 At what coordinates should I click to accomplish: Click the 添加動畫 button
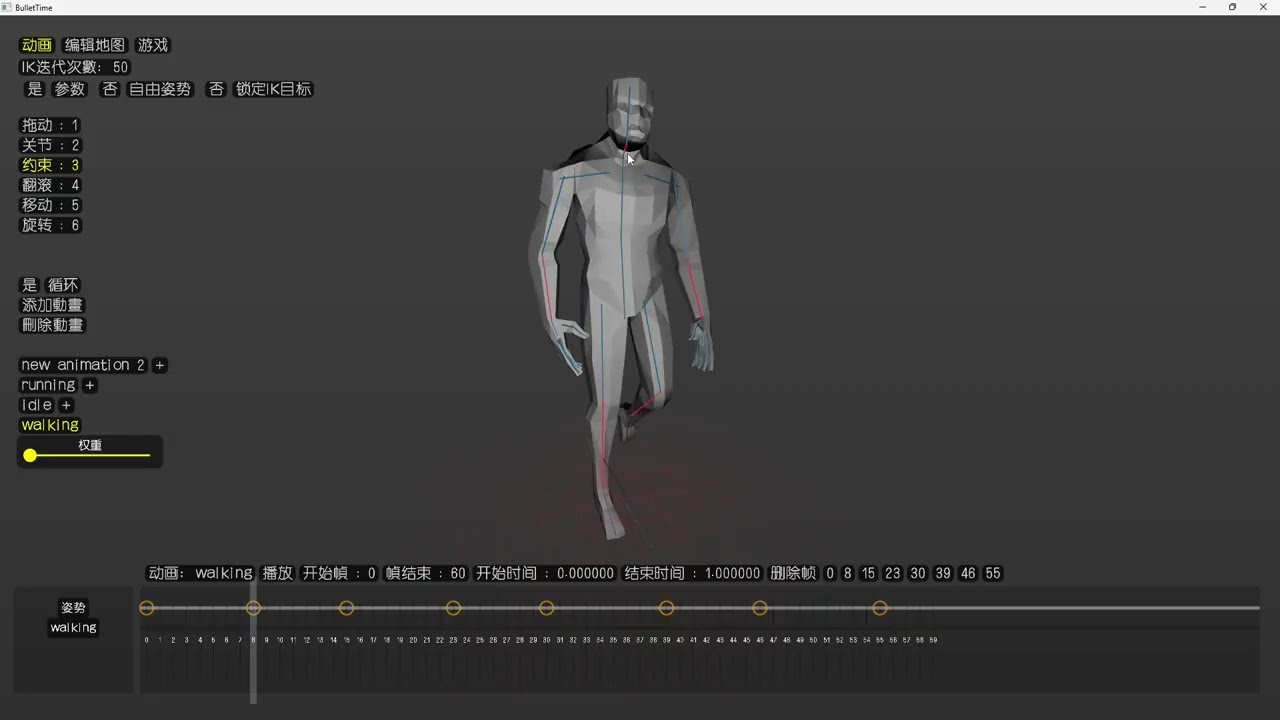(x=53, y=305)
